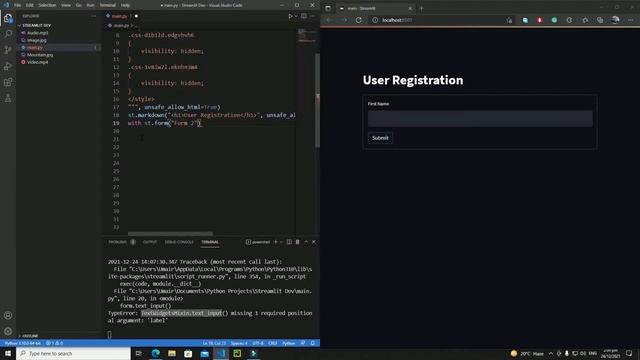Open browser tab actions menu icon

tap(328, 8)
